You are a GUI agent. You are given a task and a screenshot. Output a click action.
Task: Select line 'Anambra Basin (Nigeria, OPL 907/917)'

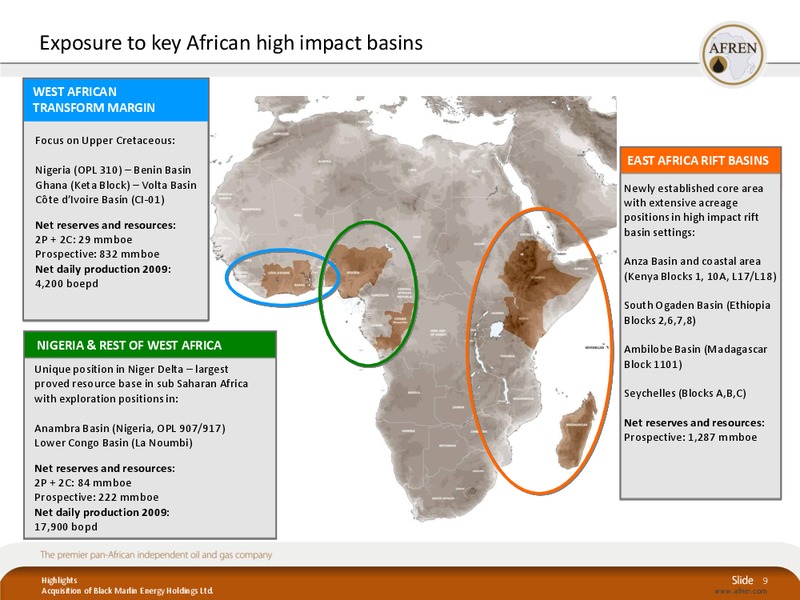pyautogui.click(x=130, y=428)
